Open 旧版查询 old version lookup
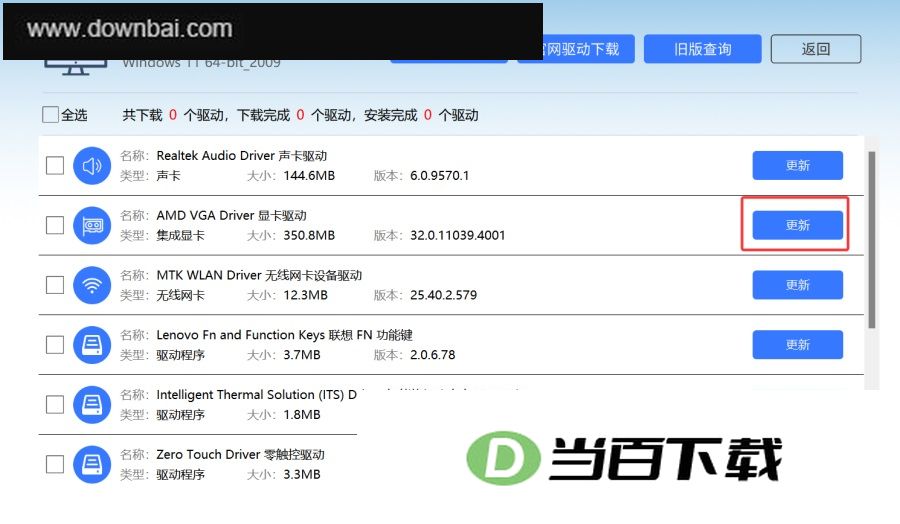Screen dimensions: 900x524 click(703, 49)
